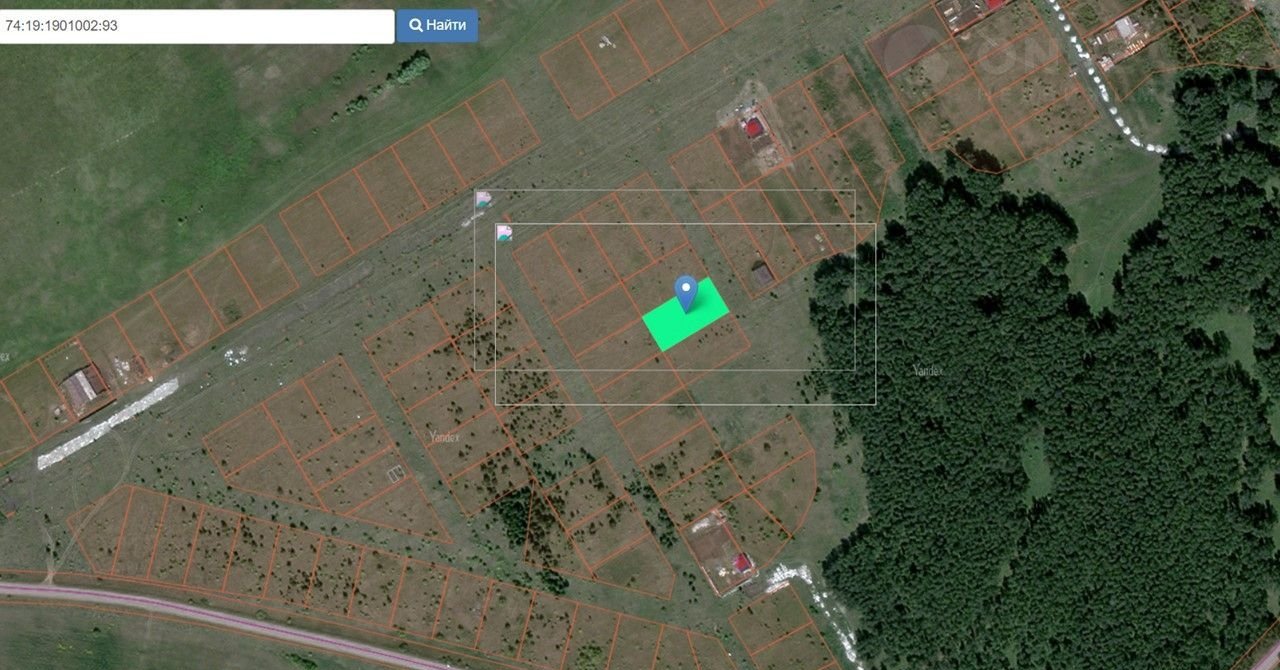The image size is (1280, 670).
Task: Click the long white strip beside the barn
Action: click(108, 424)
